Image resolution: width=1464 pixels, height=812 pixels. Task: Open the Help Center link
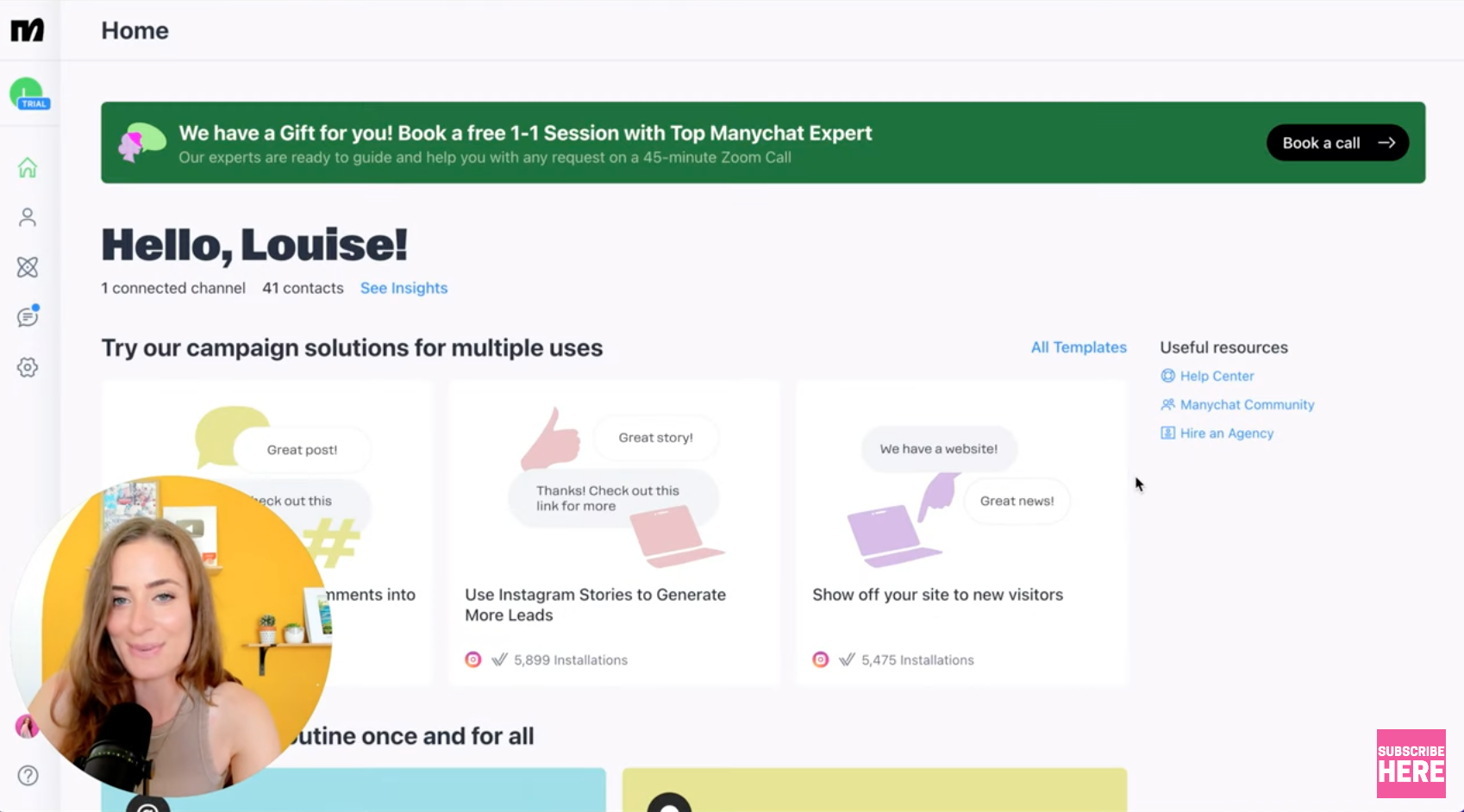pyautogui.click(x=1217, y=376)
